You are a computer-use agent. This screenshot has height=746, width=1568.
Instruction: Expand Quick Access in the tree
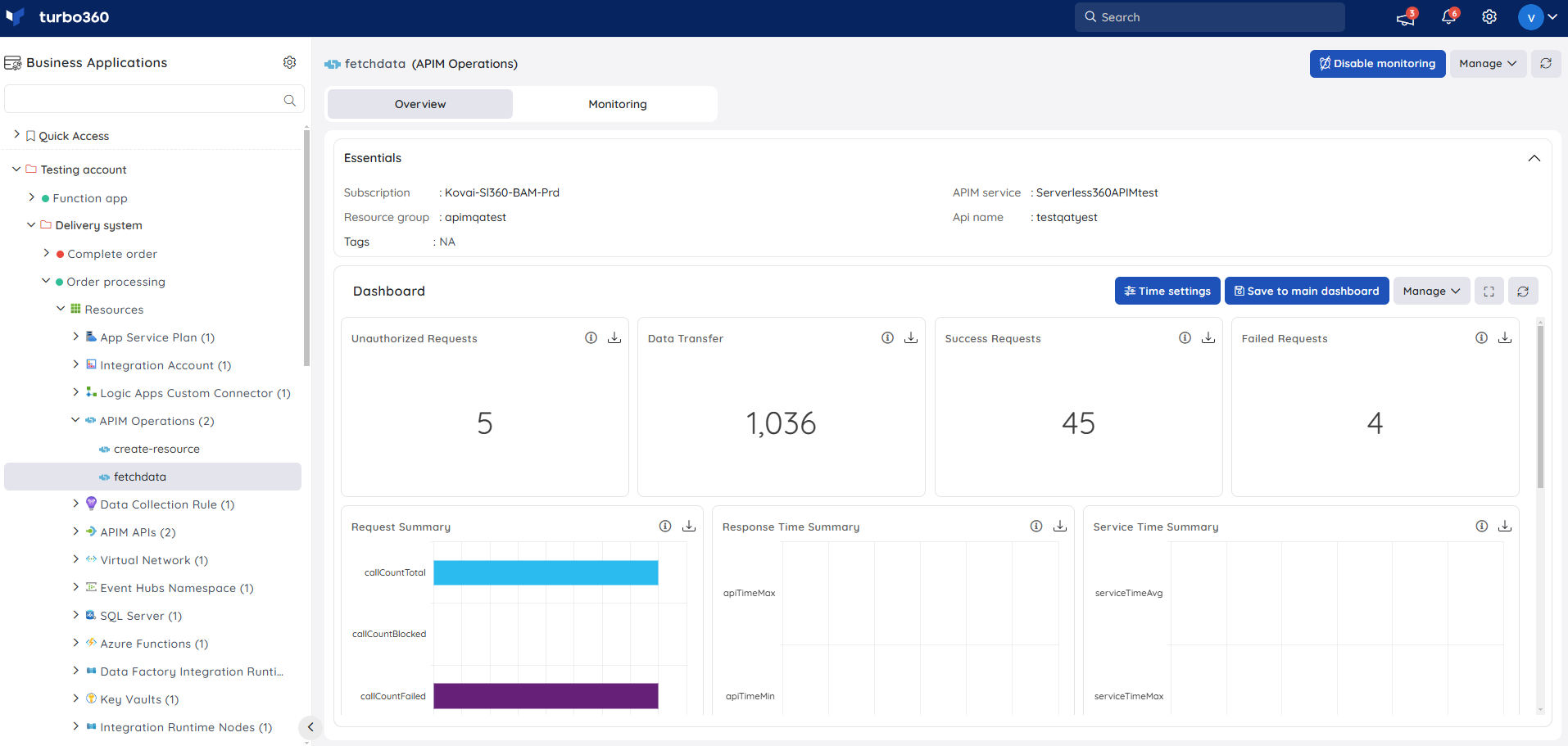[16, 135]
